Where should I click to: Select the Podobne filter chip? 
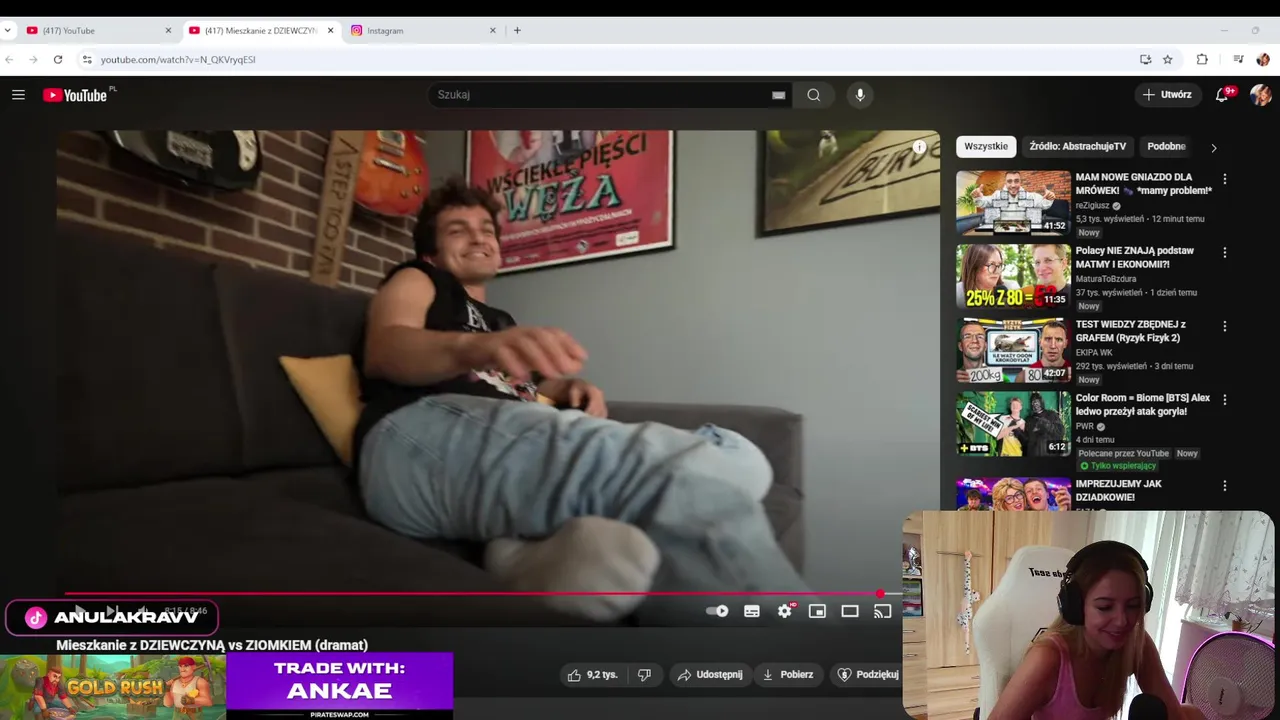[1166, 147]
